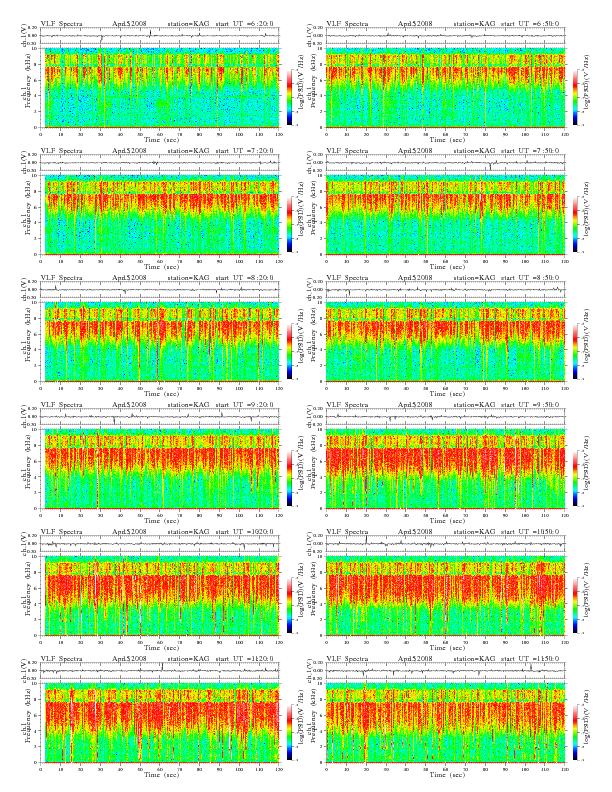Click the ch.1 waveform strip above UT 7:20:0 spectrogram
This screenshot has width=612, height=792.
click(x=160, y=163)
